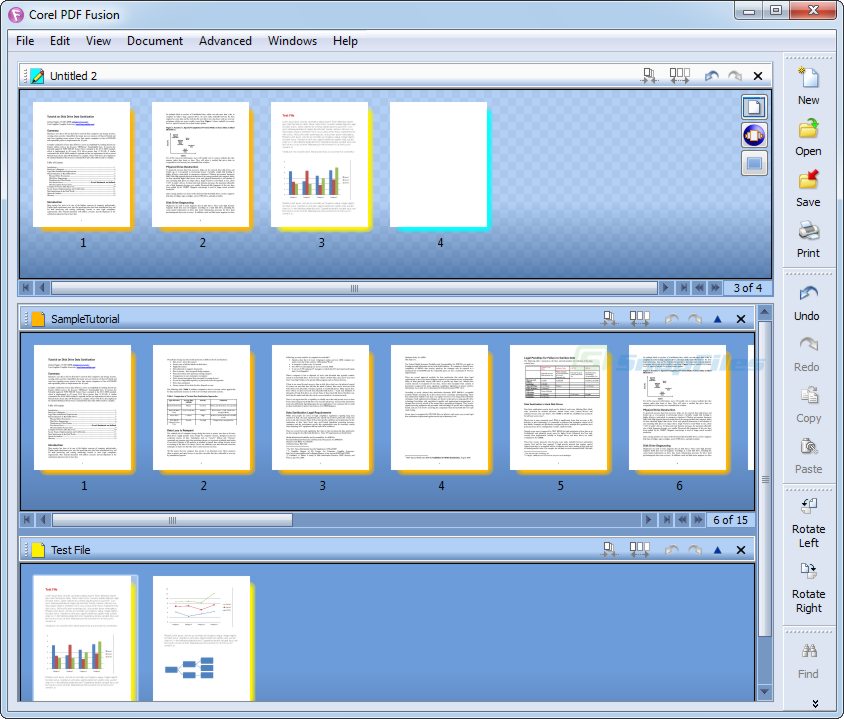Click the New document icon in sidebar

tap(808, 77)
